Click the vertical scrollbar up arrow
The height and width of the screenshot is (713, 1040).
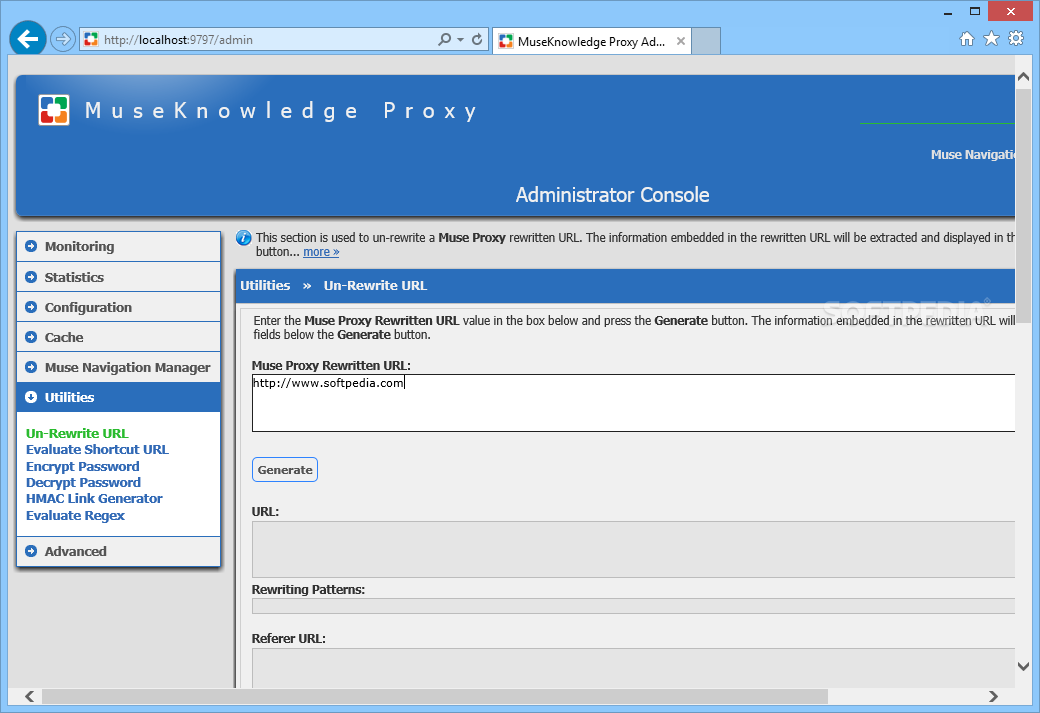(1023, 77)
